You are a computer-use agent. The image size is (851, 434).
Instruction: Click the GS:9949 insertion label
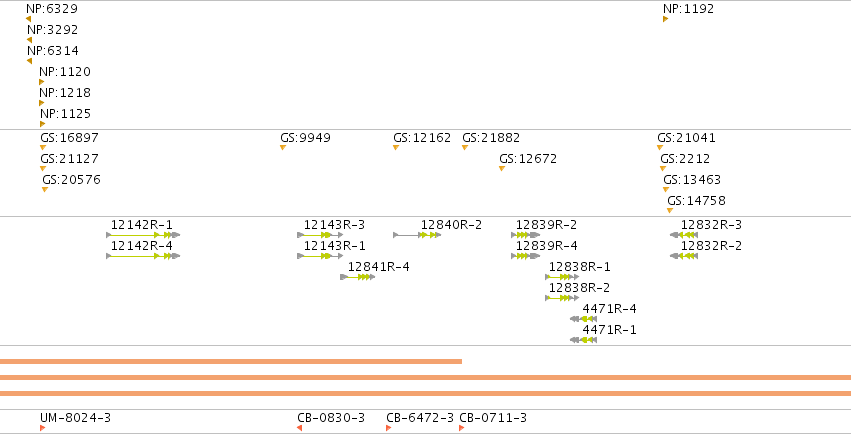pos(306,138)
